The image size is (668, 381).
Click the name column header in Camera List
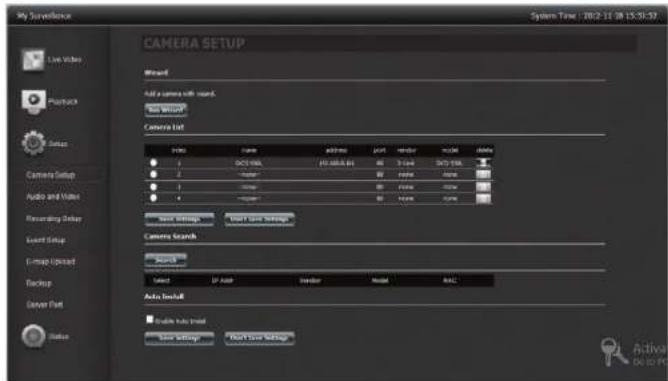point(249,150)
